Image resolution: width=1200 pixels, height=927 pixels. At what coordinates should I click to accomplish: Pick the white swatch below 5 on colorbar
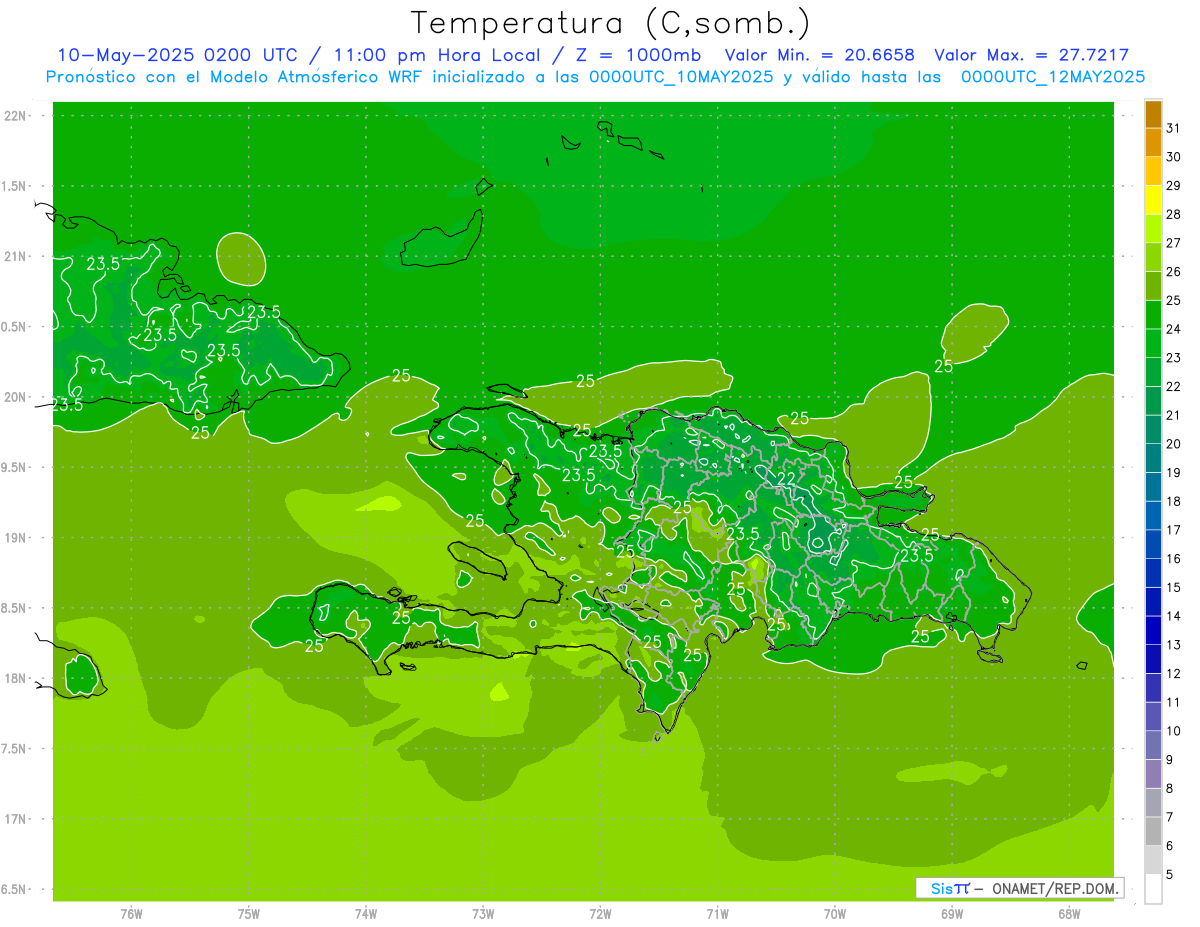1153,889
